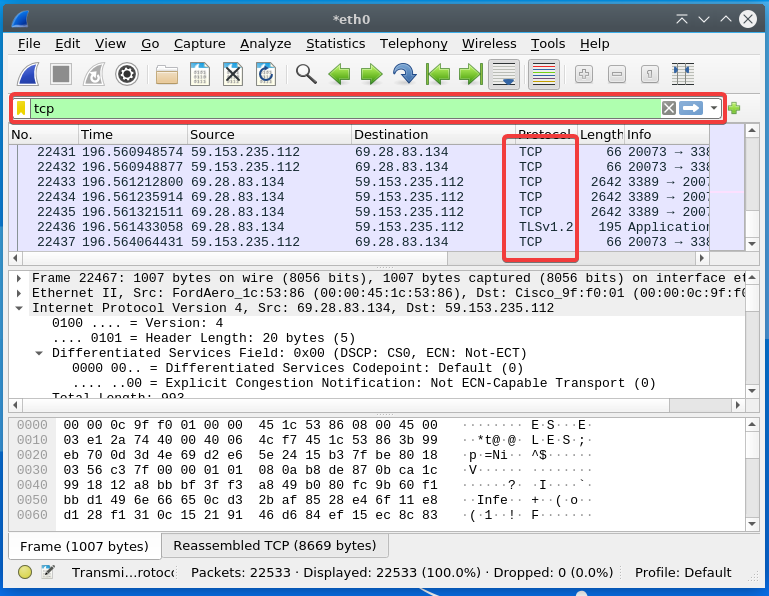
Task: Sort by the Info column header
Action: click(667, 134)
